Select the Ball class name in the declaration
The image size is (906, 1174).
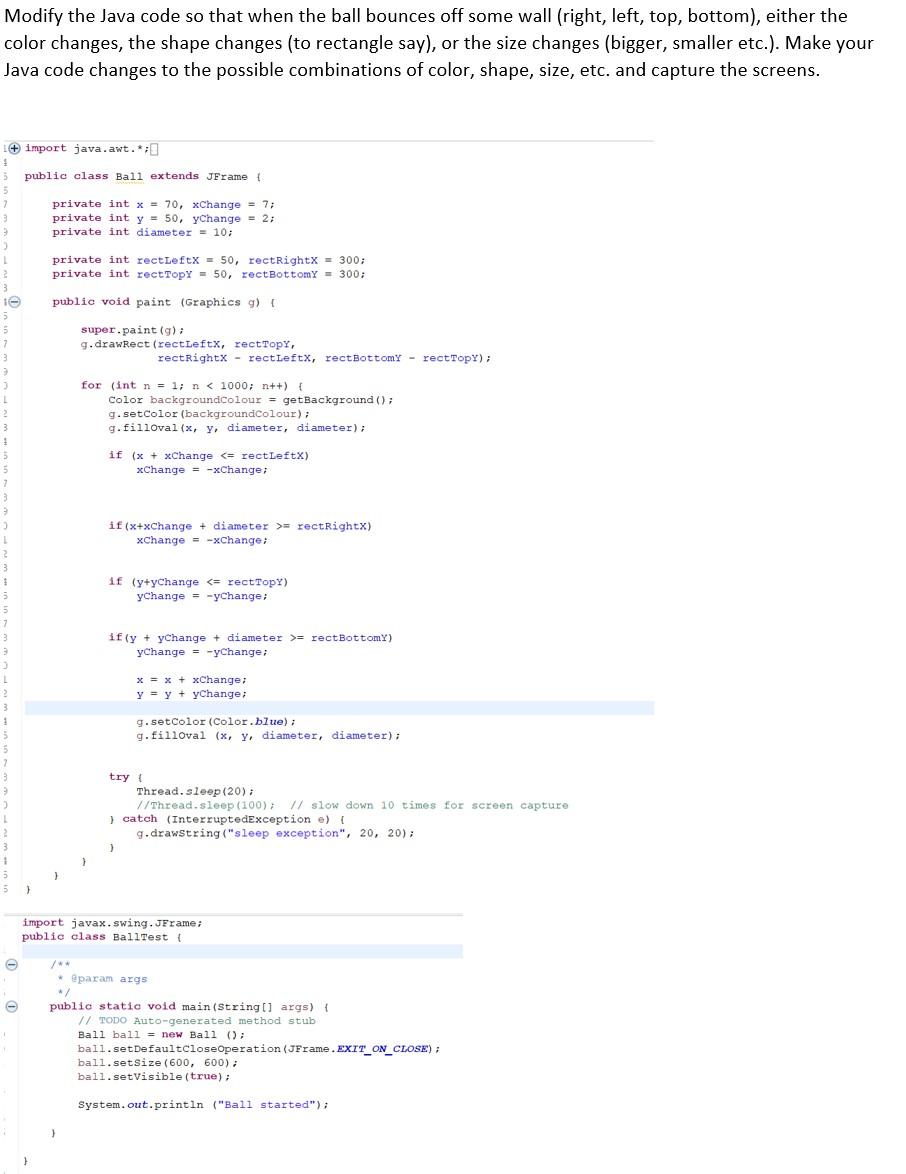(127, 175)
